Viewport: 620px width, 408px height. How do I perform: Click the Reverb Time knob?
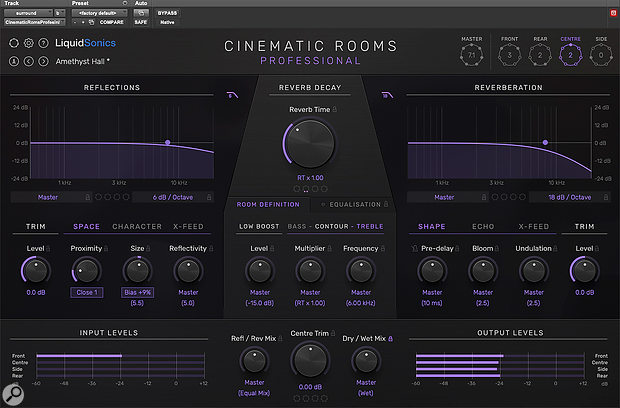310,144
